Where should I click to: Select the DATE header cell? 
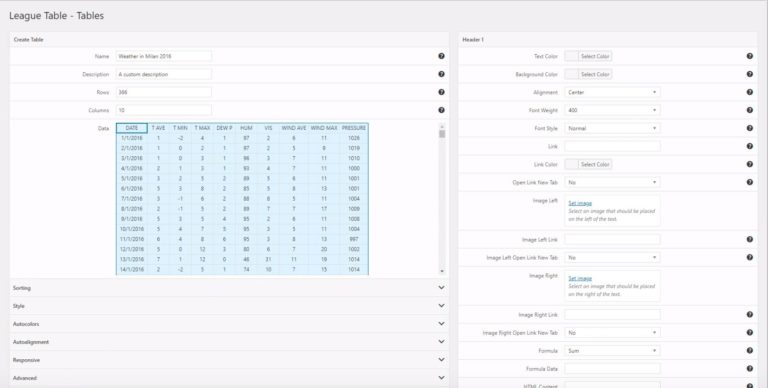(x=132, y=128)
